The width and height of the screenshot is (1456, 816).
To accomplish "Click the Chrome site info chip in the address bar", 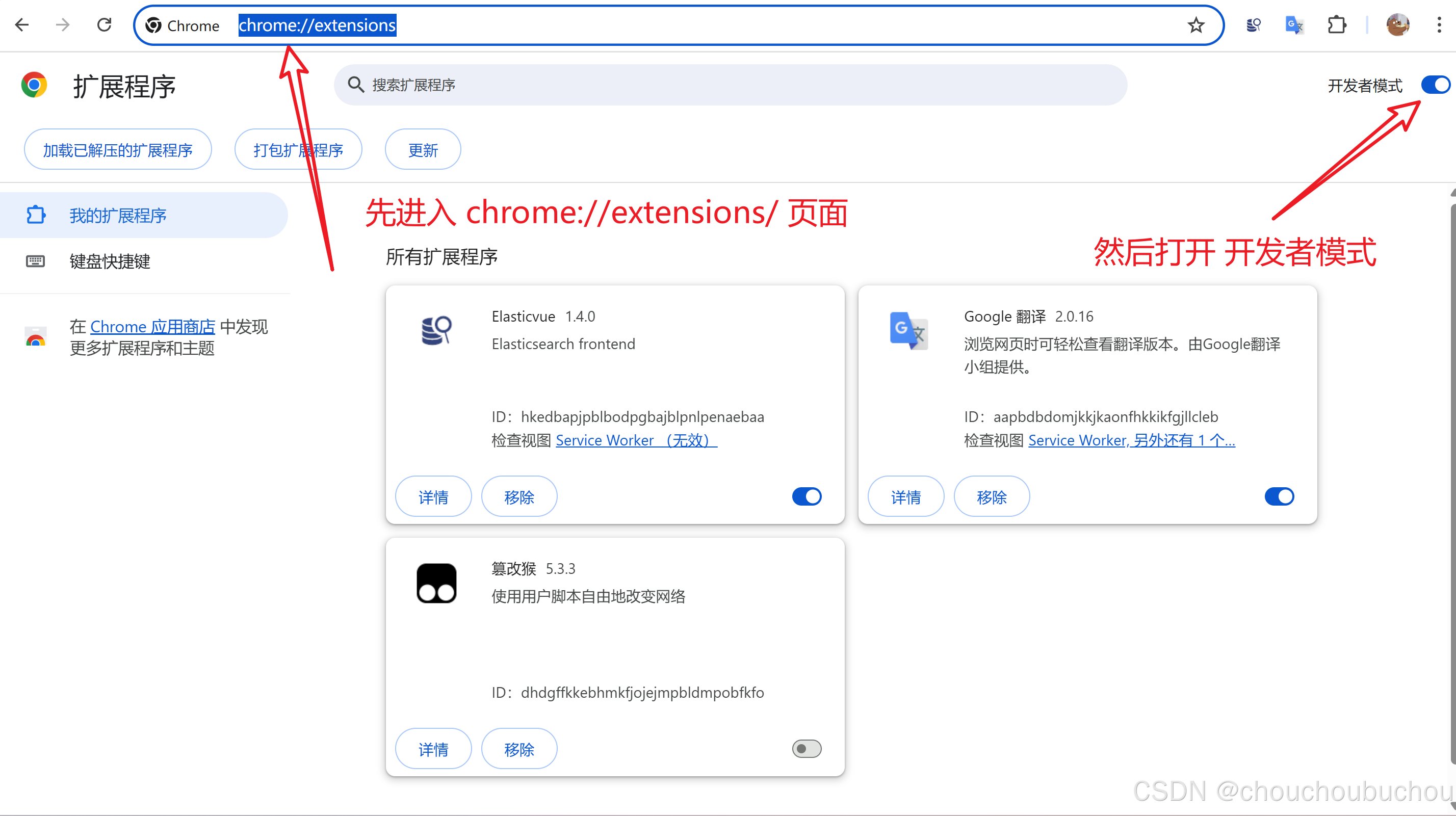I will (184, 25).
